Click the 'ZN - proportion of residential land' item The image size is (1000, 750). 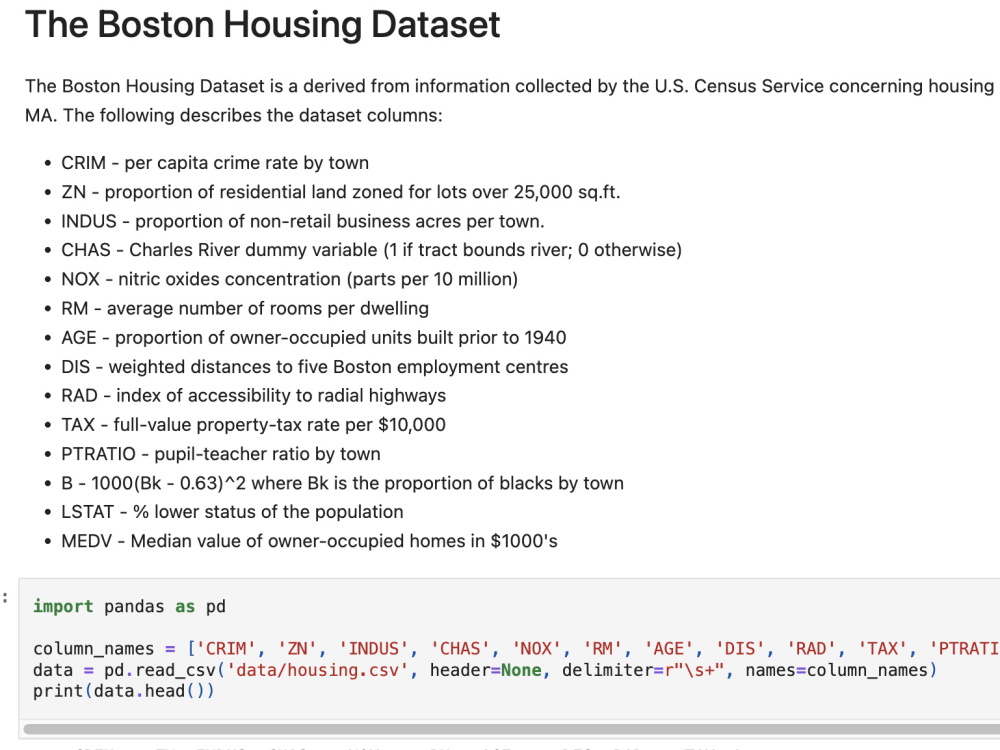[x=341, y=192]
